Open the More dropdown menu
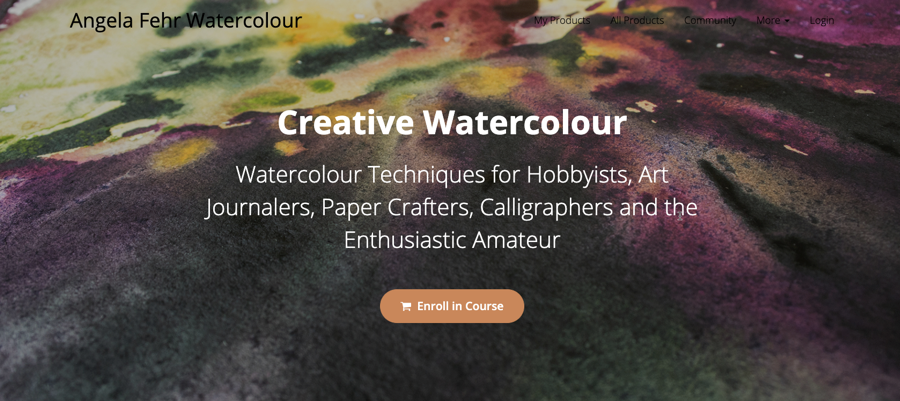Viewport: 900px width, 401px height. click(773, 21)
